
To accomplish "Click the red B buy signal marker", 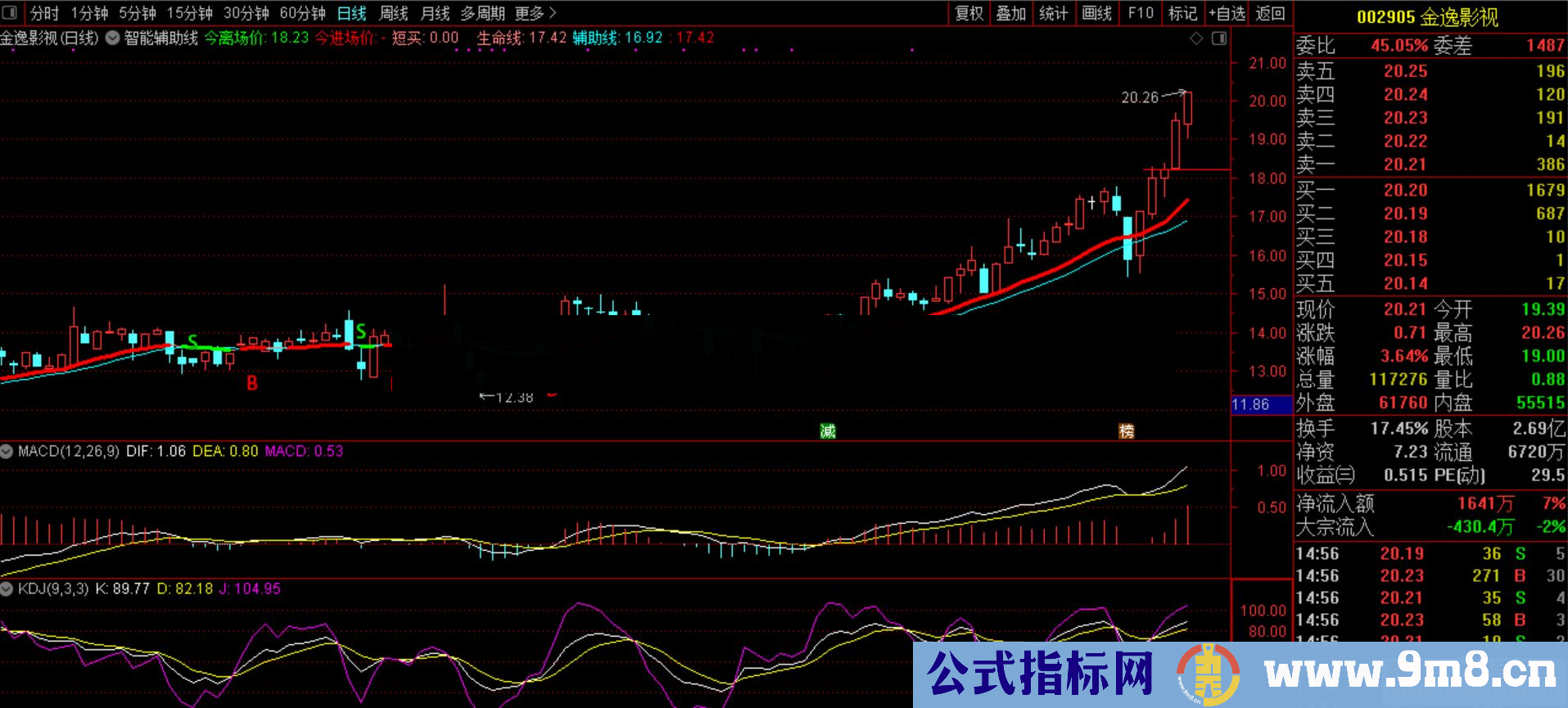I will tap(252, 383).
